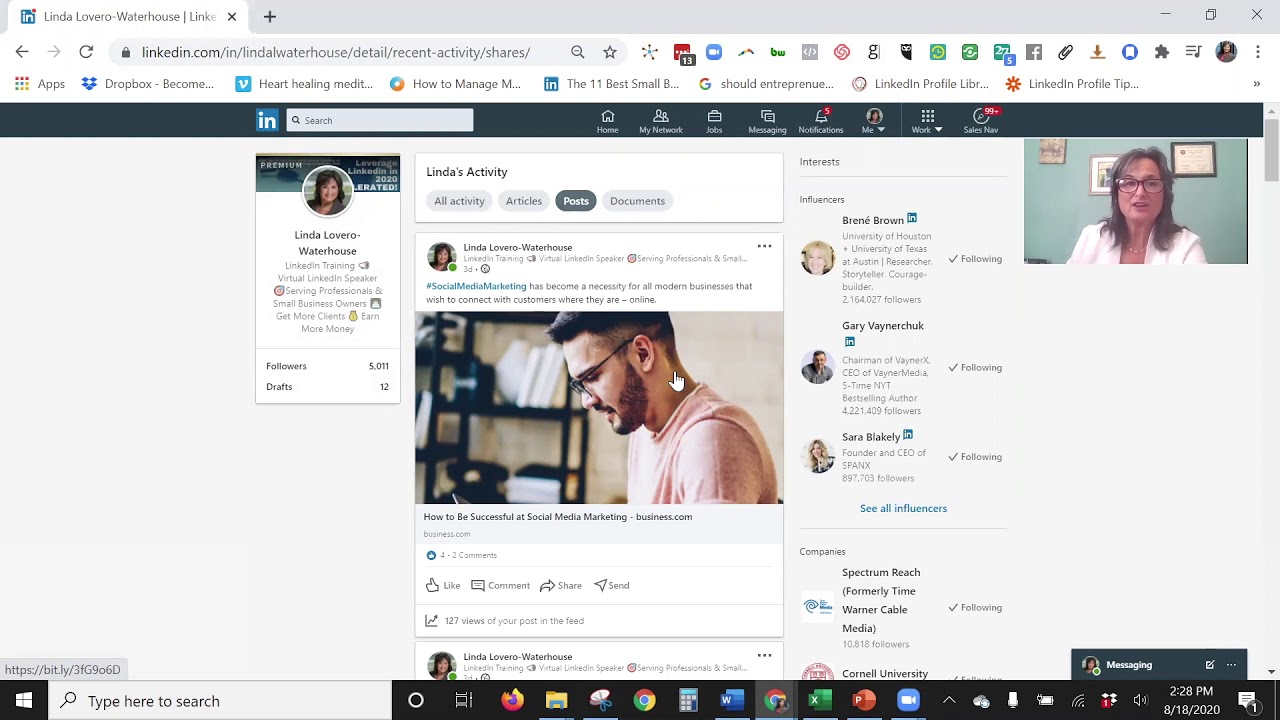Viewport: 1280px width, 720px height.
Task: Open Windows Start menu
Action: (x=24, y=701)
